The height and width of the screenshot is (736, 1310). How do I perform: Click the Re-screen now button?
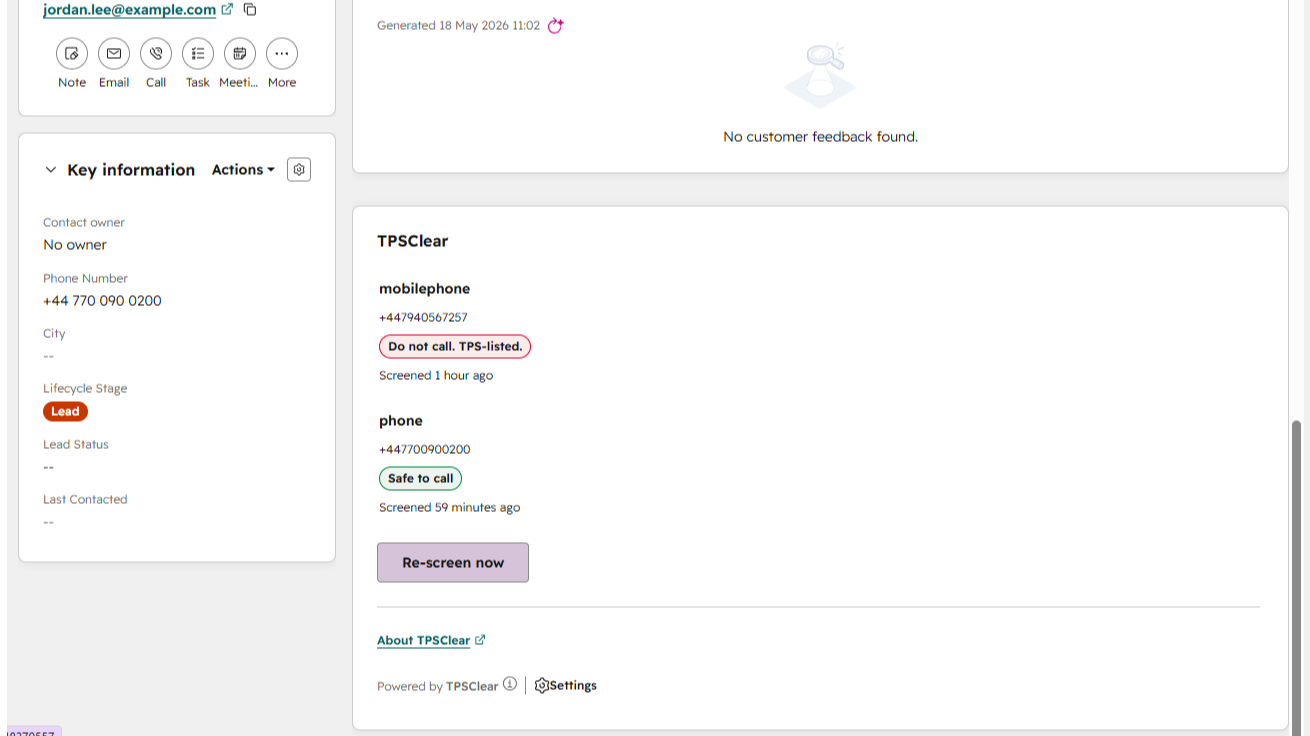click(x=453, y=562)
